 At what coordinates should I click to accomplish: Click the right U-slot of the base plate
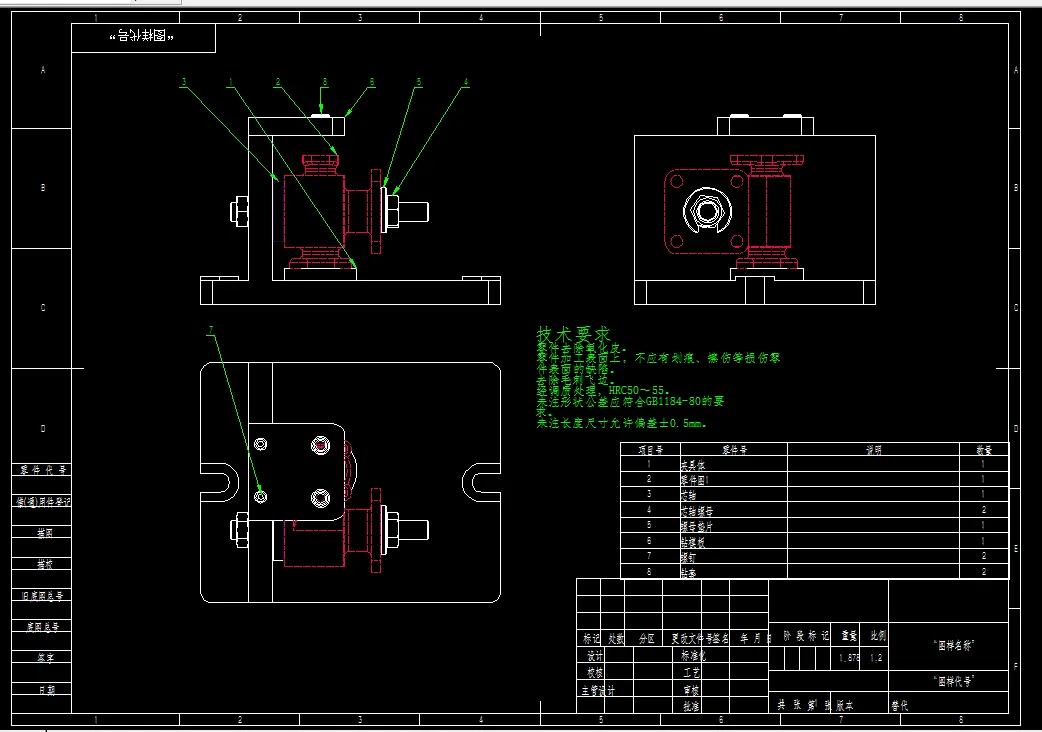click(481, 482)
